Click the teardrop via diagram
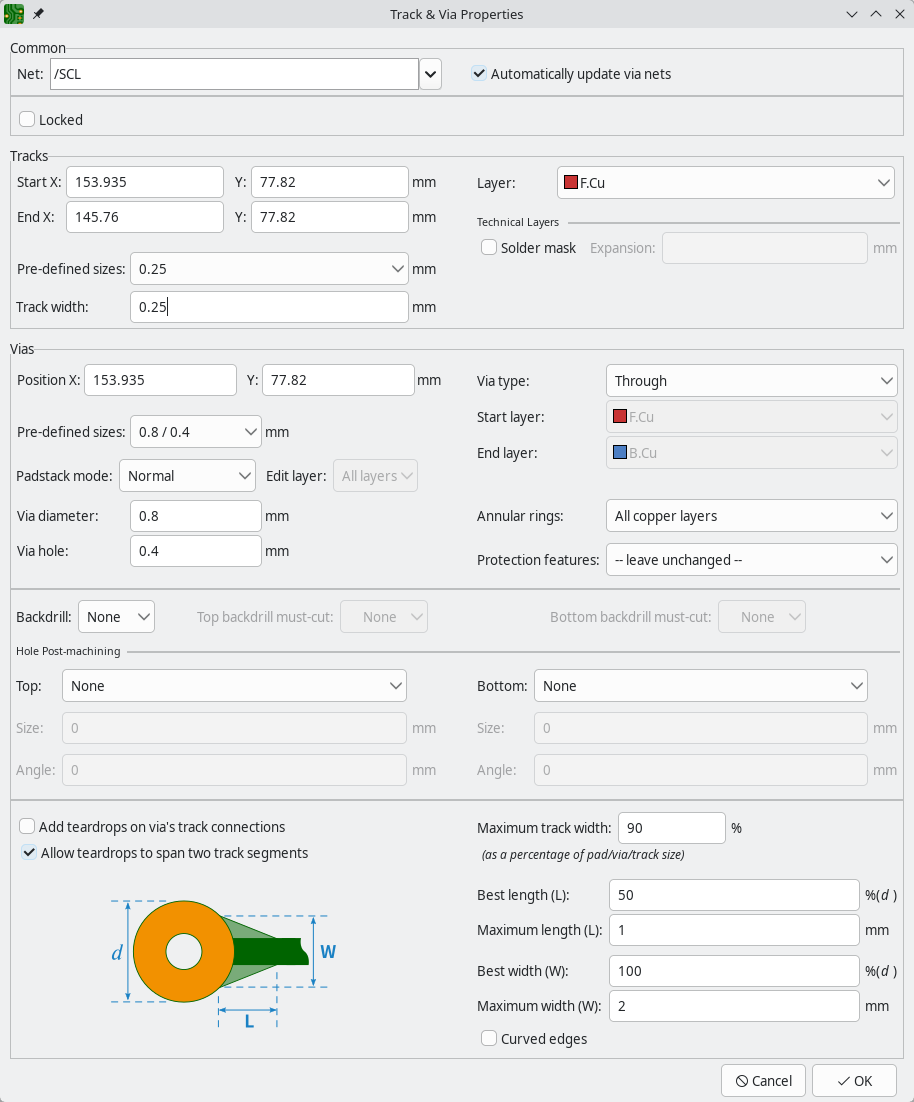The image size is (914, 1102). pyautogui.click(x=224, y=955)
